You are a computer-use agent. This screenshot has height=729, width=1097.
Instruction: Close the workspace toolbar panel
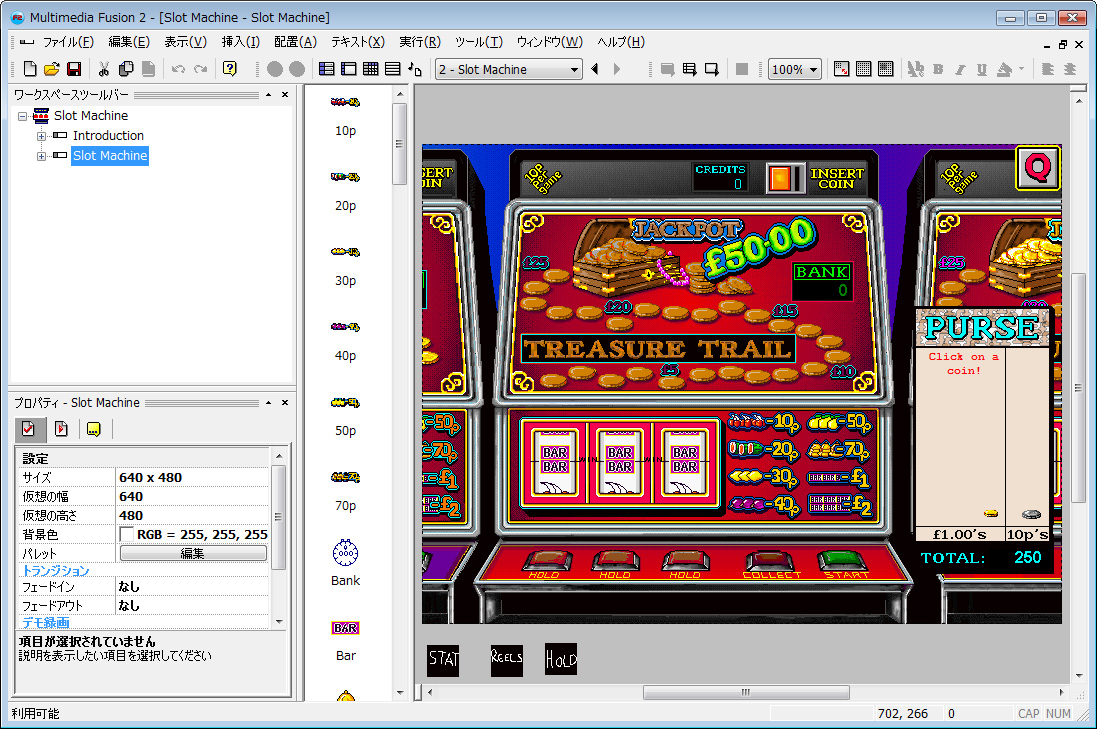point(285,94)
